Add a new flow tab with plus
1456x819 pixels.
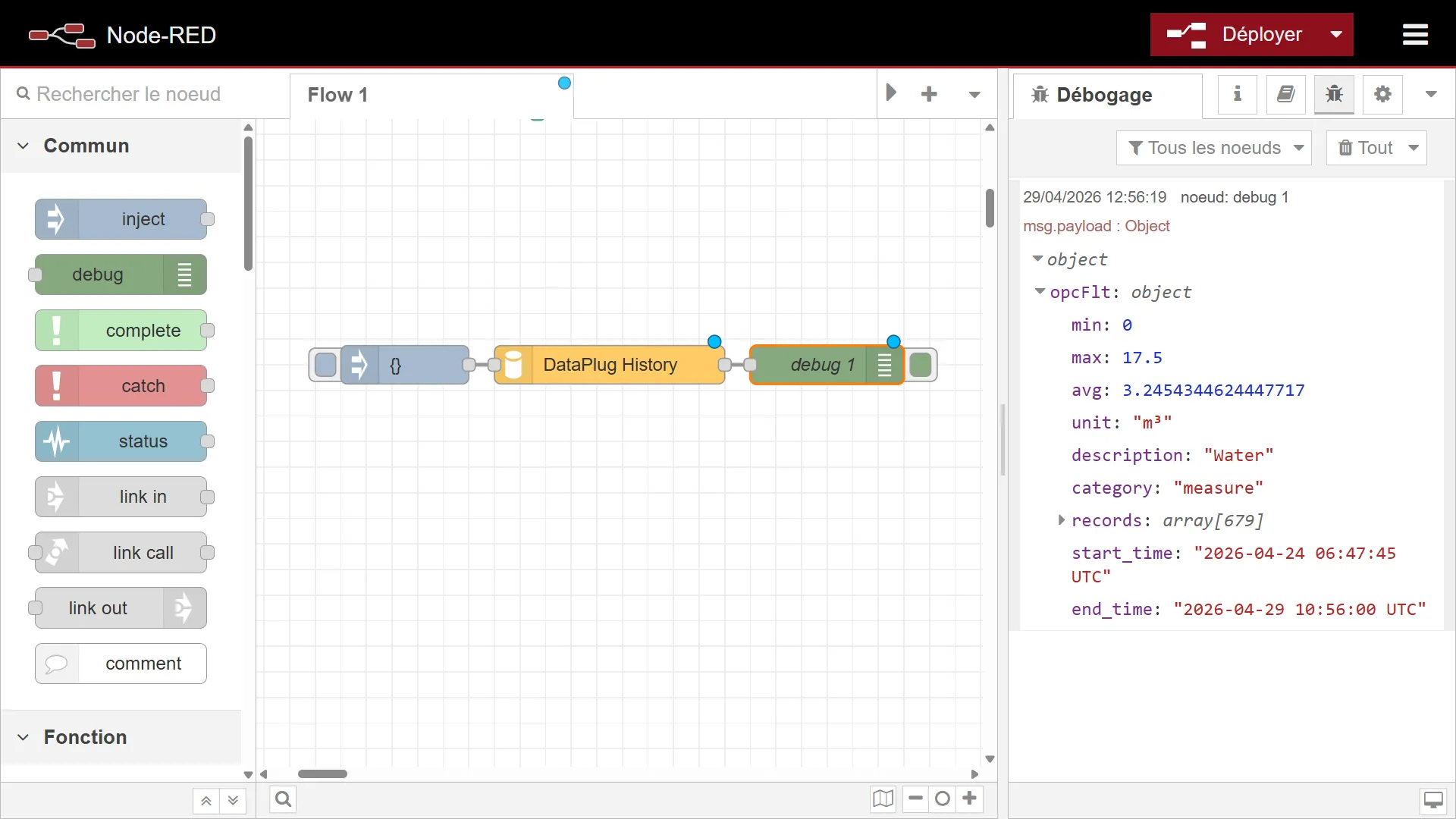929,94
